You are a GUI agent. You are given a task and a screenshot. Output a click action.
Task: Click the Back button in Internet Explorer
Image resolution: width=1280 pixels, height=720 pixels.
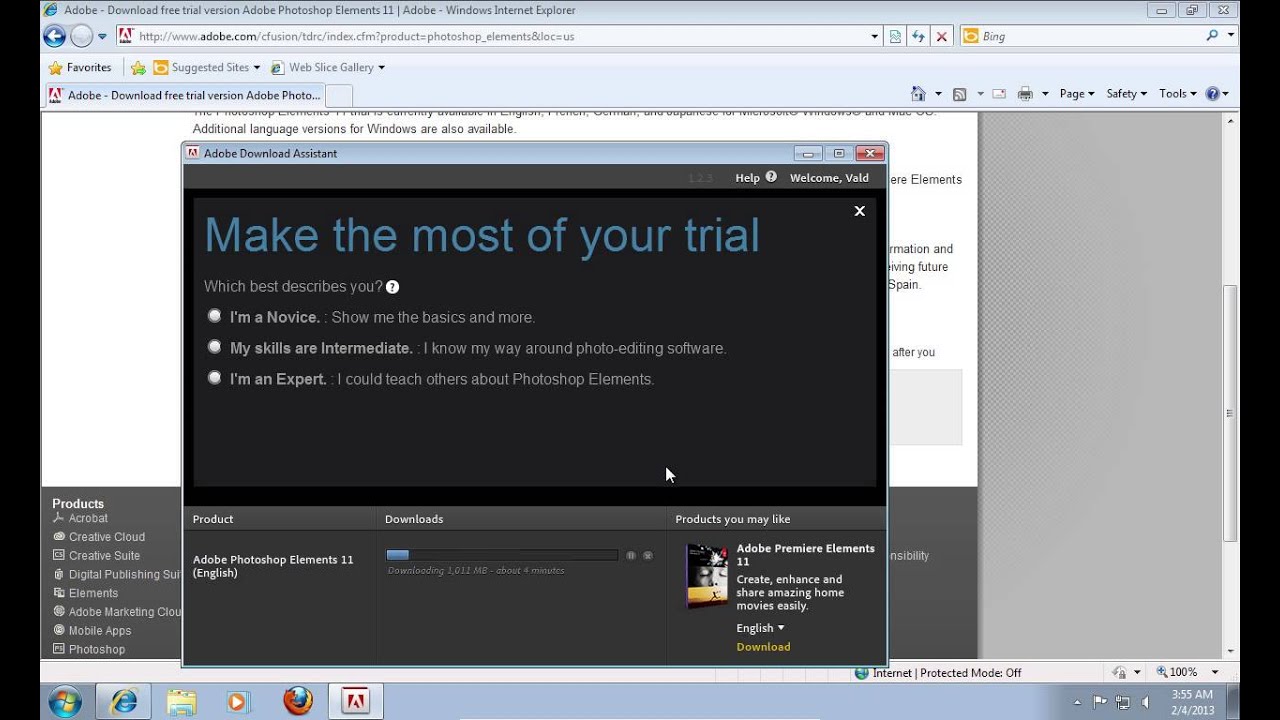[x=55, y=36]
